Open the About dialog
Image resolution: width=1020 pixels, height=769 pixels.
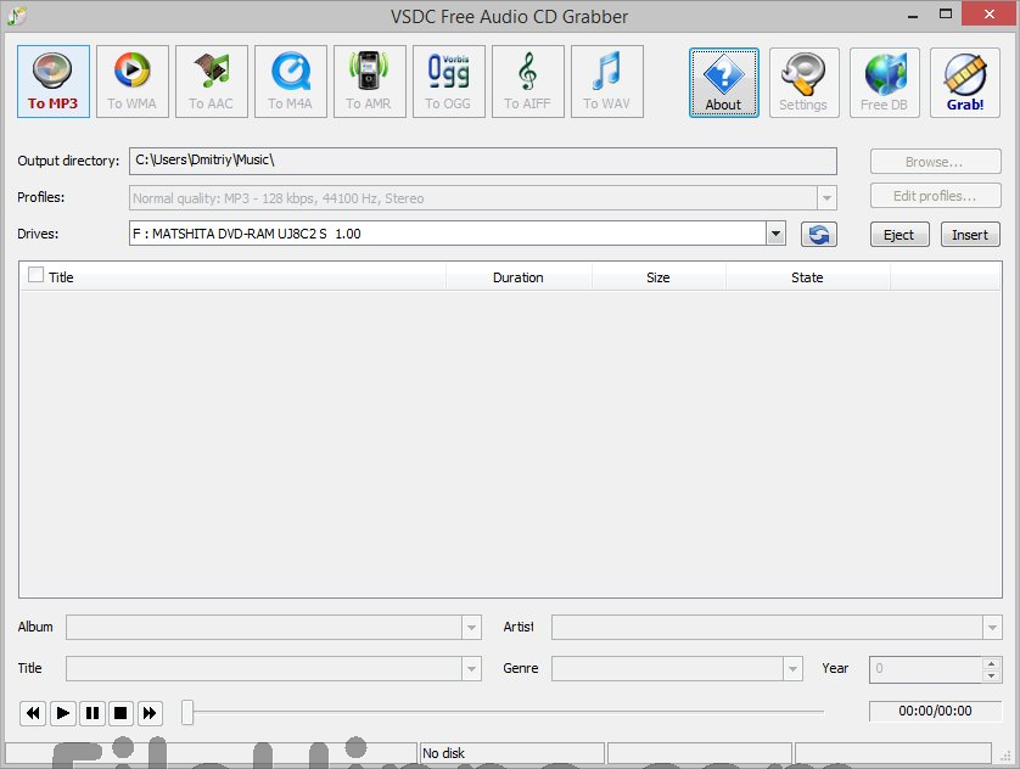(x=723, y=82)
